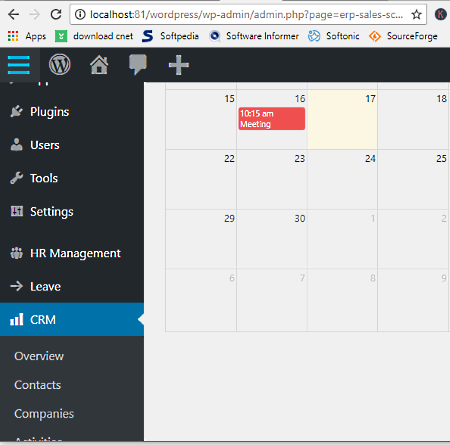Image resolution: width=450 pixels, height=445 pixels.
Task: Visit site via the home icon
Action: click(99, 65)
